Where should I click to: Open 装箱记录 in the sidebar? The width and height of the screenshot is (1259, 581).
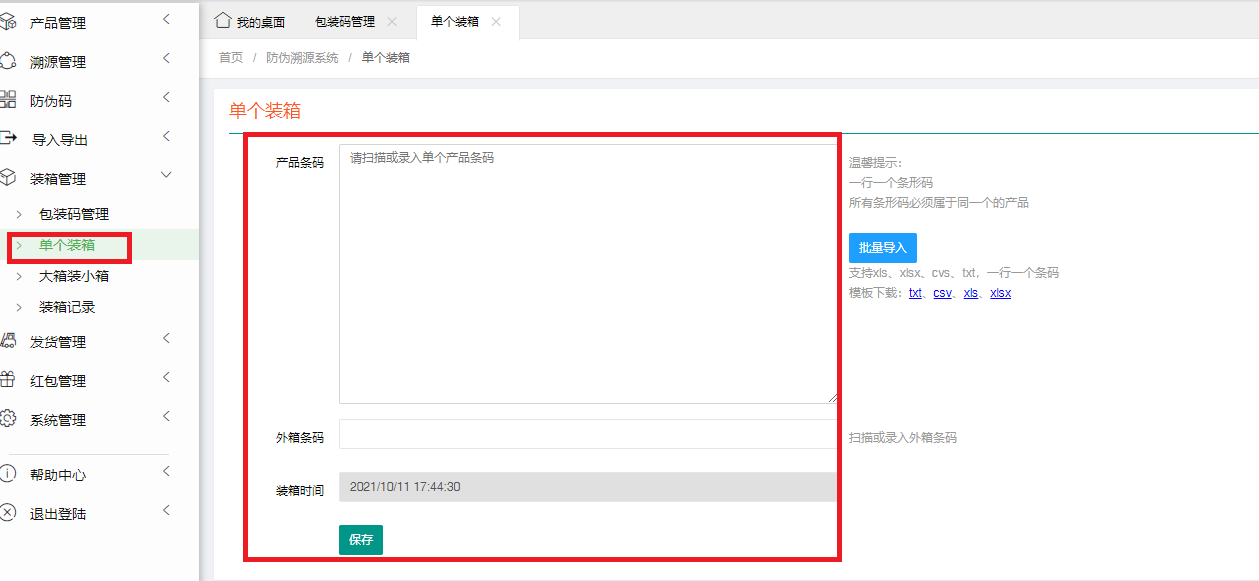tap(67, 307)
